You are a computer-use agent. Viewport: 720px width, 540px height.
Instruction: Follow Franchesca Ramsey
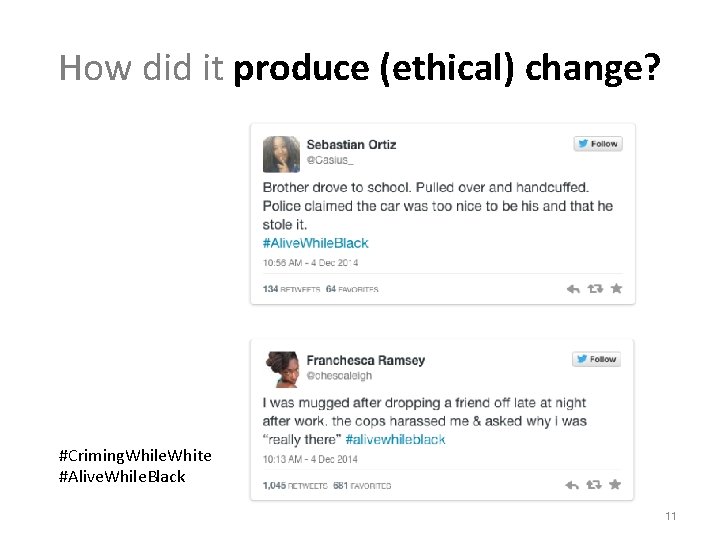[597, 359]
